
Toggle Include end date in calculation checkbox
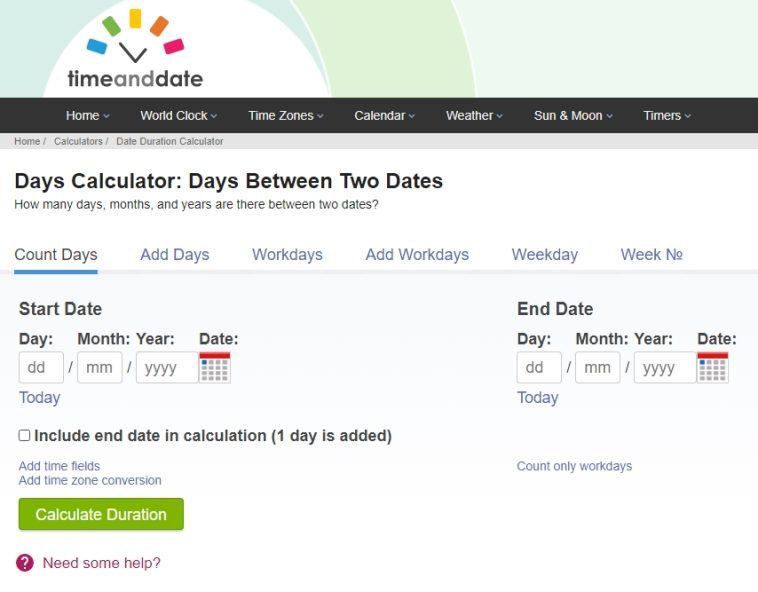[x=24, y=435]
